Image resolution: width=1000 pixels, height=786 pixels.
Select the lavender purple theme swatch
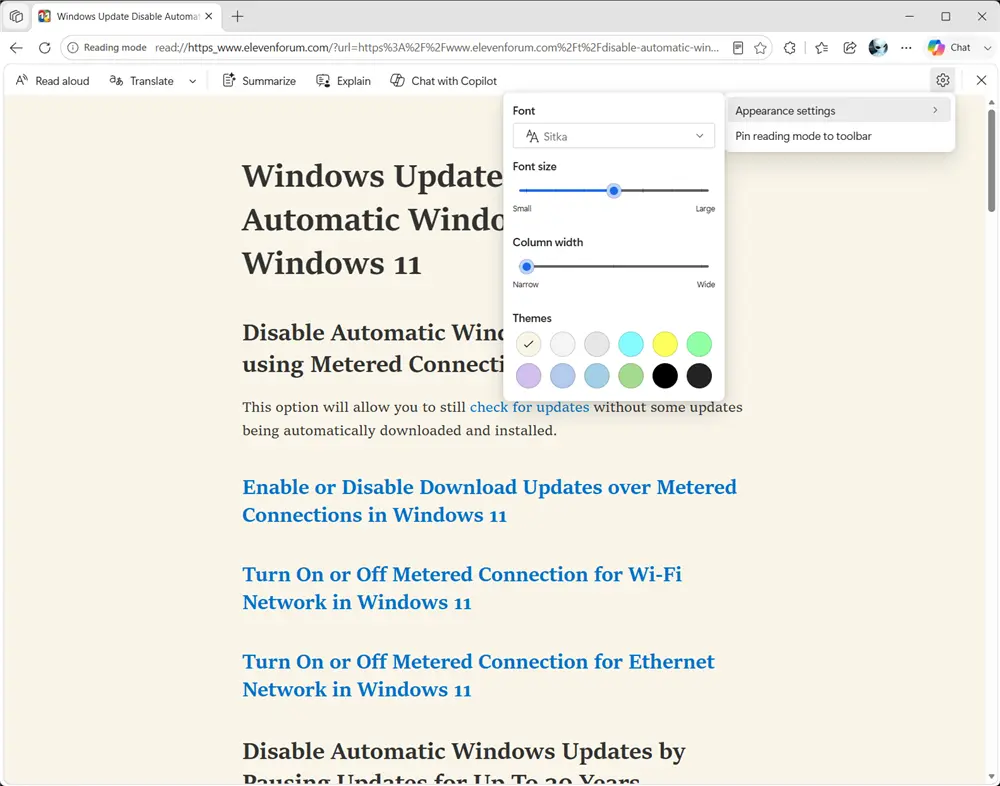[x=528, y=376]
